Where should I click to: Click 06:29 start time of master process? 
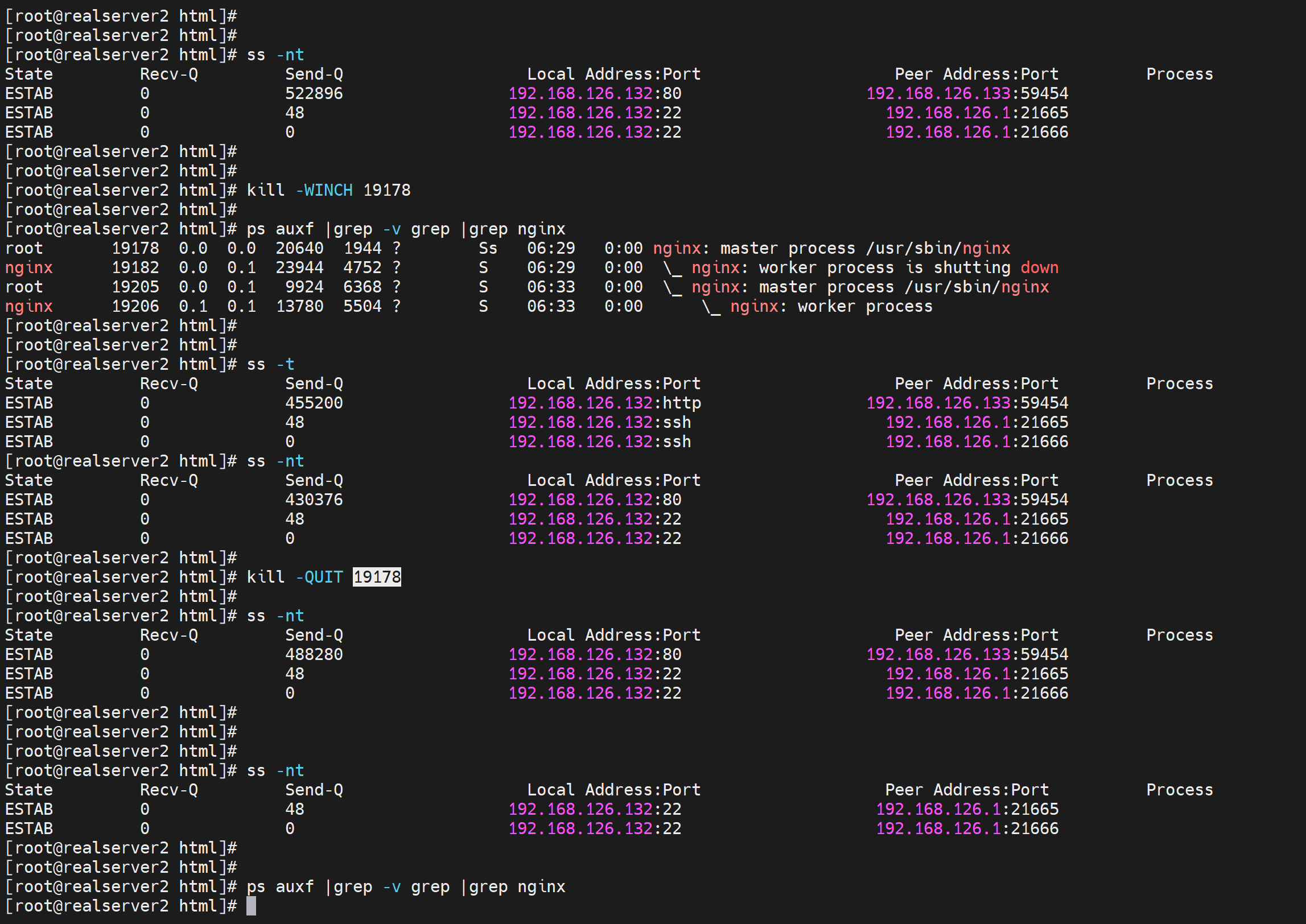click(551, 248)
